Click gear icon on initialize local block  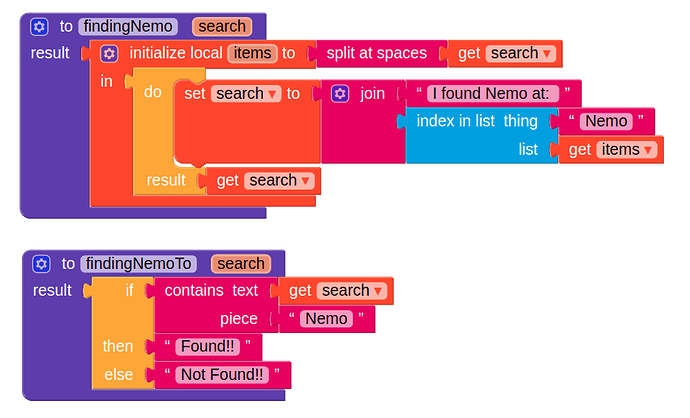[x=110, y=53]
